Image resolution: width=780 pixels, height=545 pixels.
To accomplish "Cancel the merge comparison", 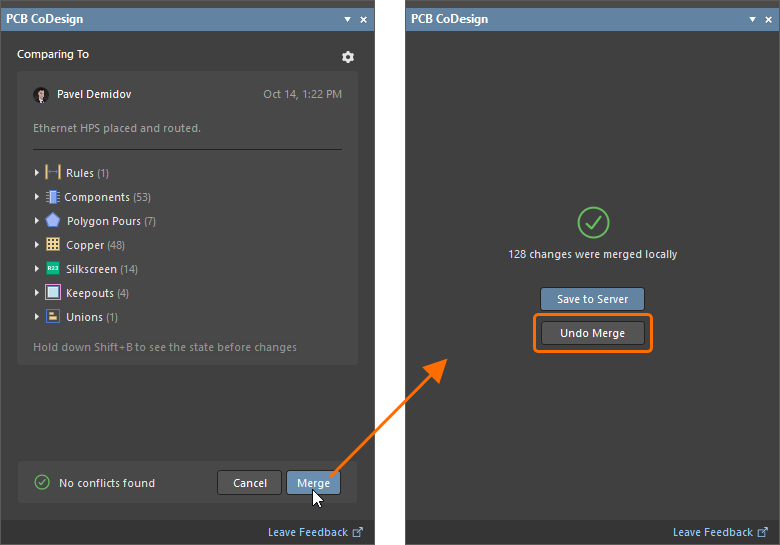I will point(250,483).
